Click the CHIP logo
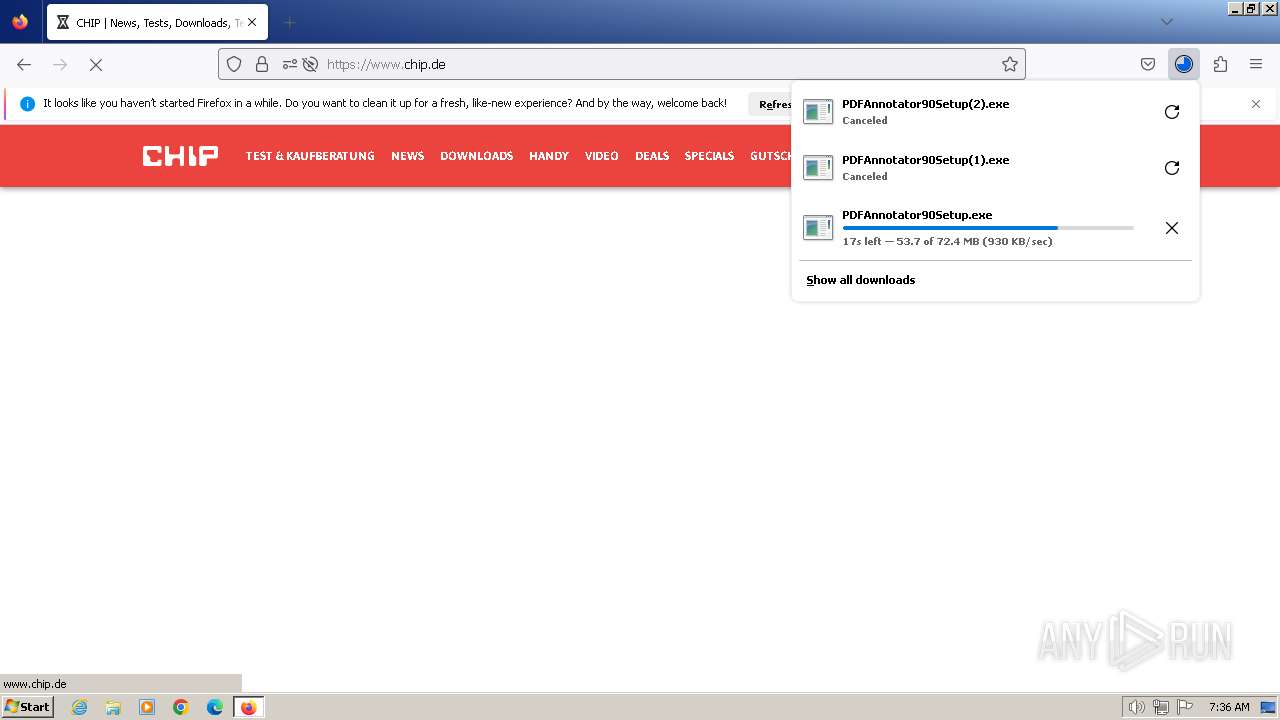1280x720 pixels. [180, 155]
